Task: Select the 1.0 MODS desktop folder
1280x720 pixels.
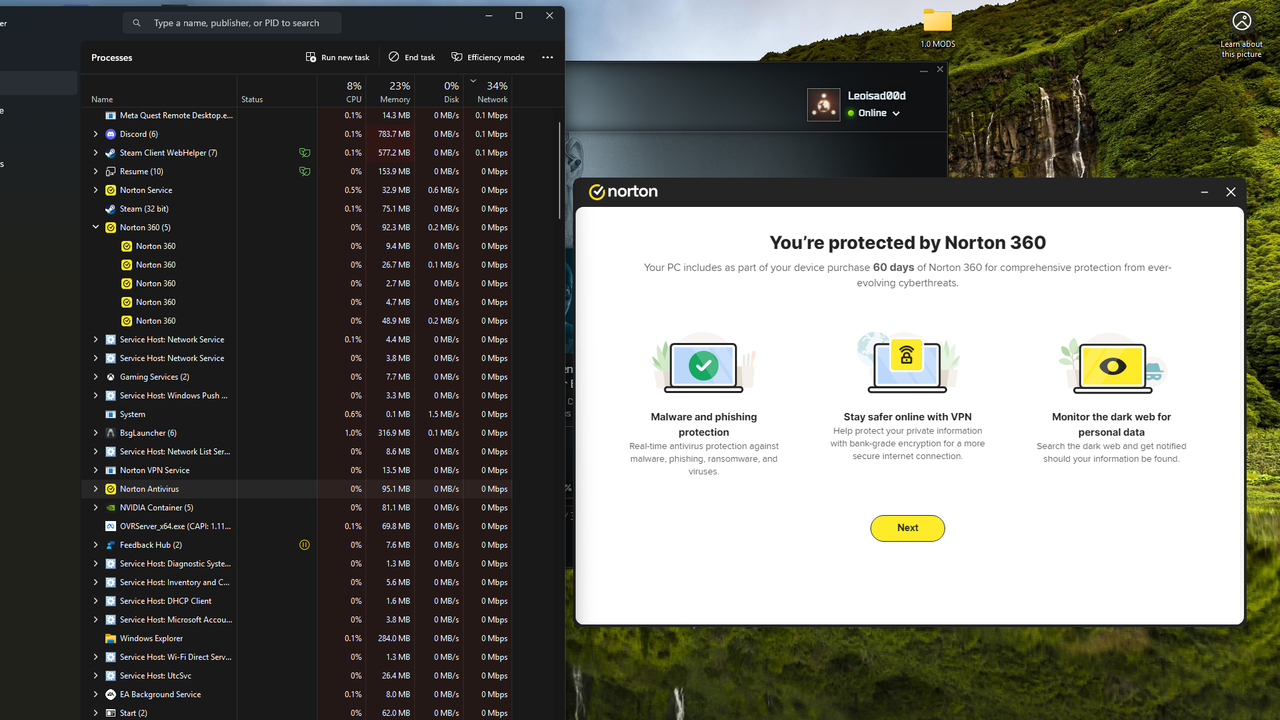Action: (938, 29)
